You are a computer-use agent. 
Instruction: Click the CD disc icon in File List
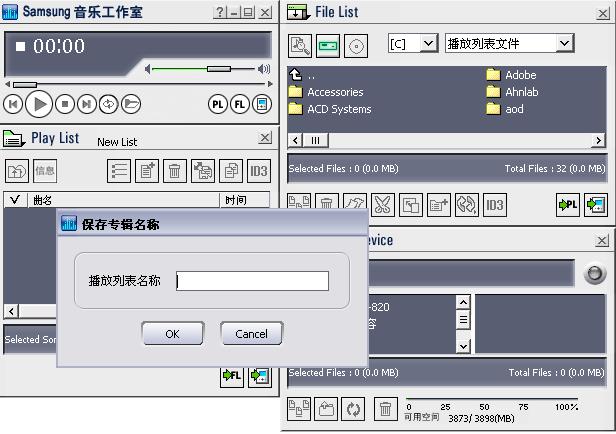point(356,46)
